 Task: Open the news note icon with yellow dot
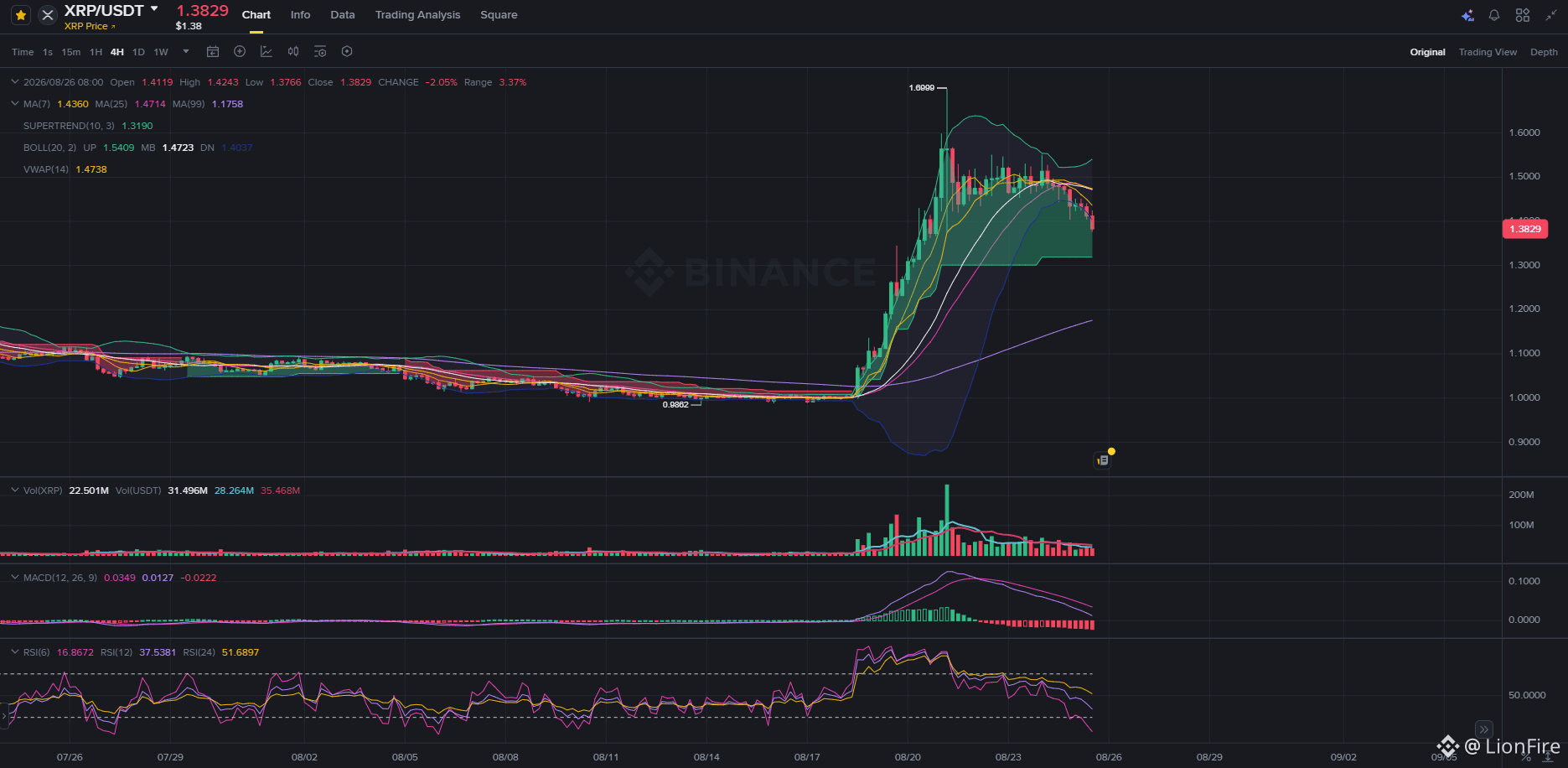pos(1103,459)
